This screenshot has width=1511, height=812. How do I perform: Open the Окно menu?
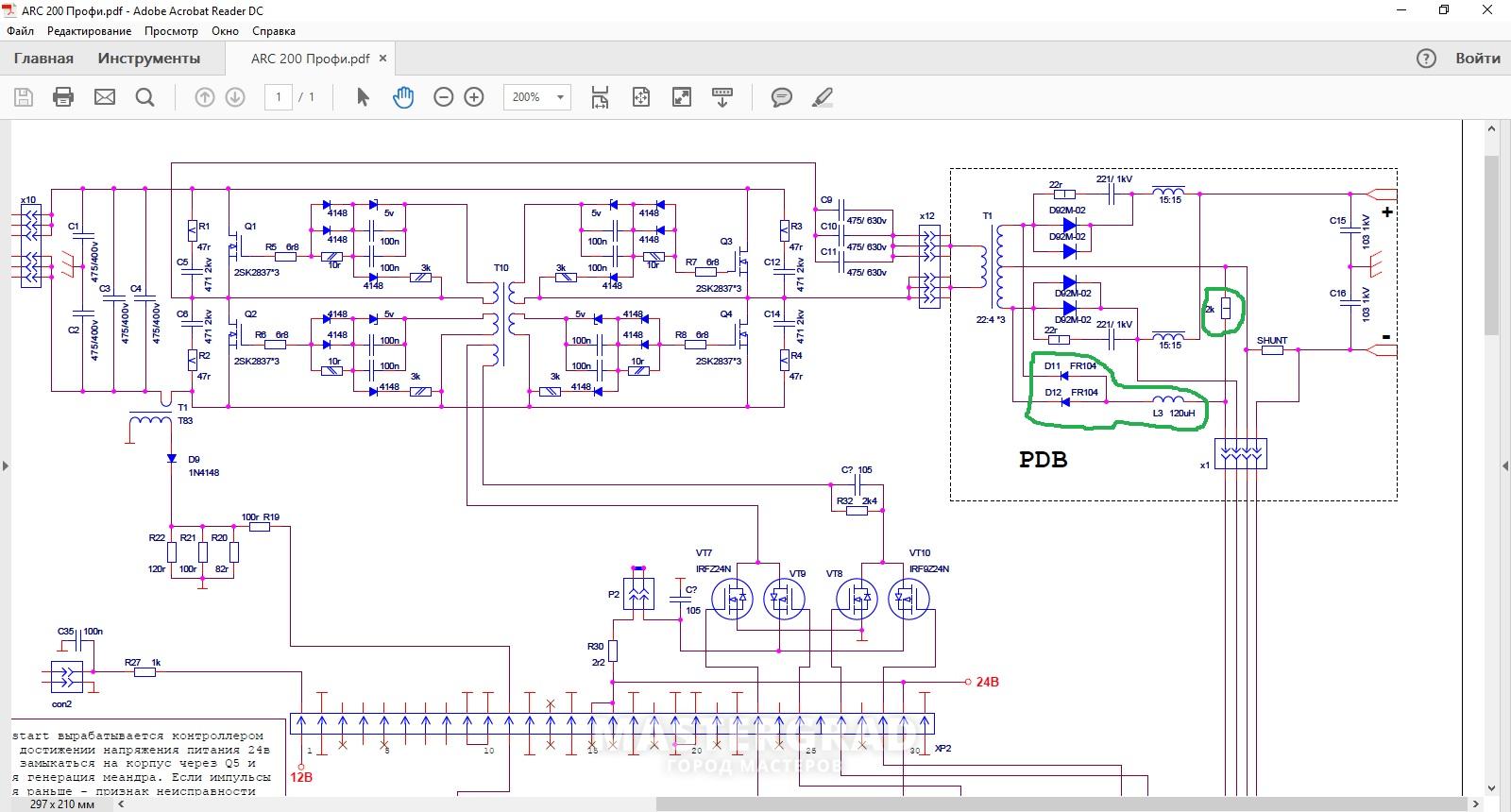(x=225, y=31)
